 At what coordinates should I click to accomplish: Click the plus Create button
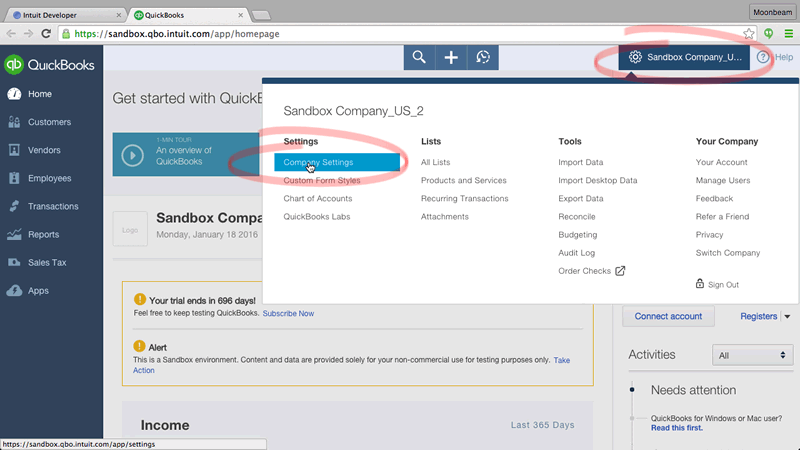451,57
